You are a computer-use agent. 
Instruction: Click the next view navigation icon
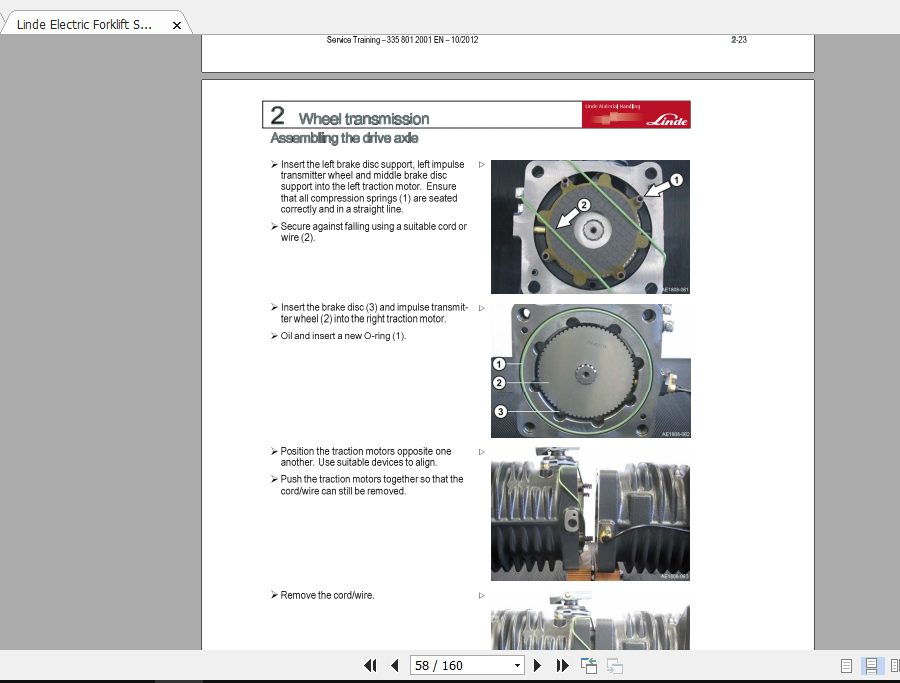point(615,666)
